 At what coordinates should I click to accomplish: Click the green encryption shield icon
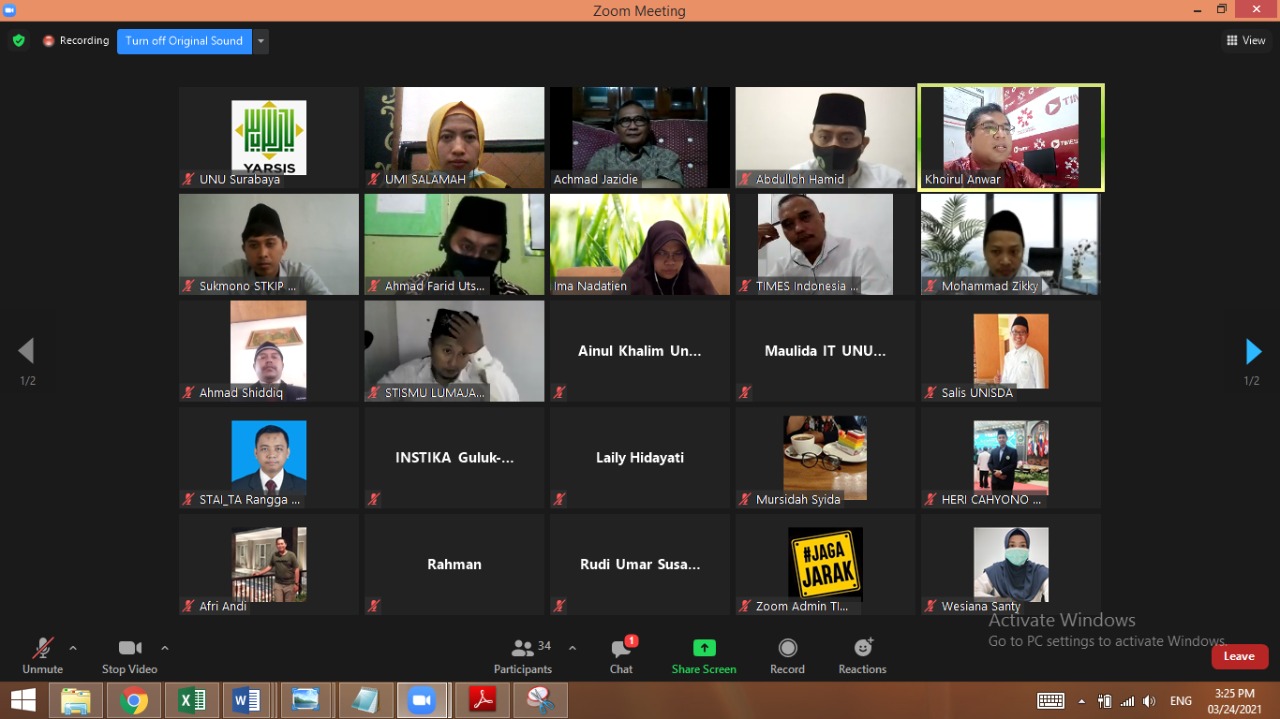coord(18,41)
